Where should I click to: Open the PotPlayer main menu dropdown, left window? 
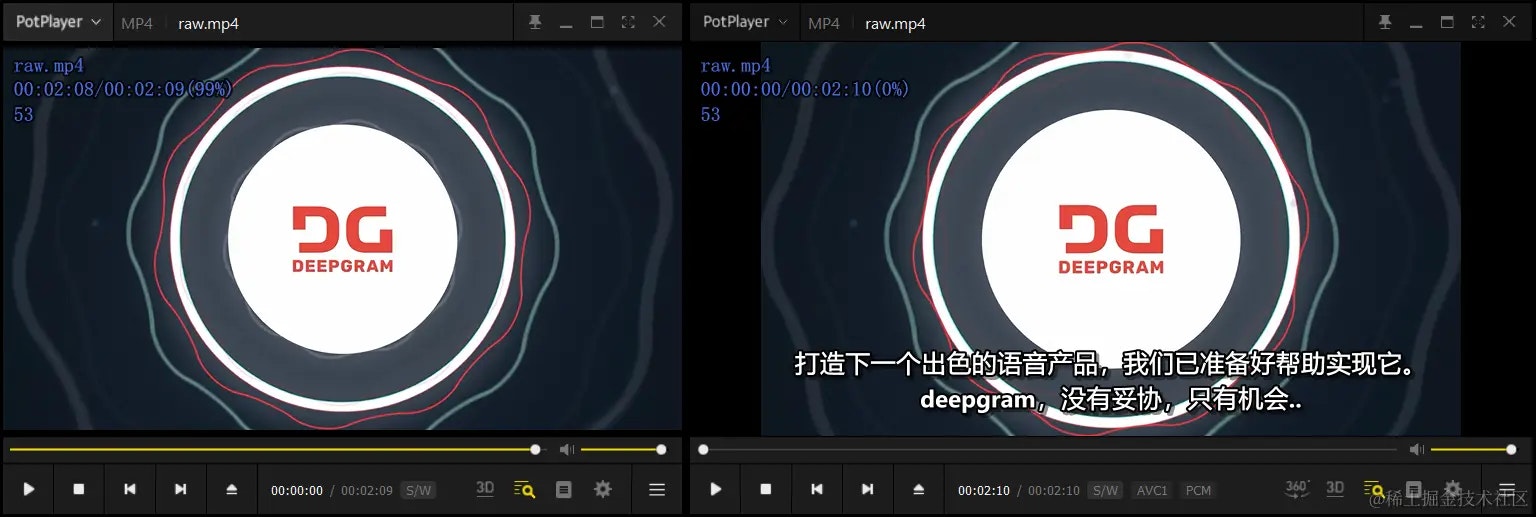pyautogui.click(x=58, y=22)
